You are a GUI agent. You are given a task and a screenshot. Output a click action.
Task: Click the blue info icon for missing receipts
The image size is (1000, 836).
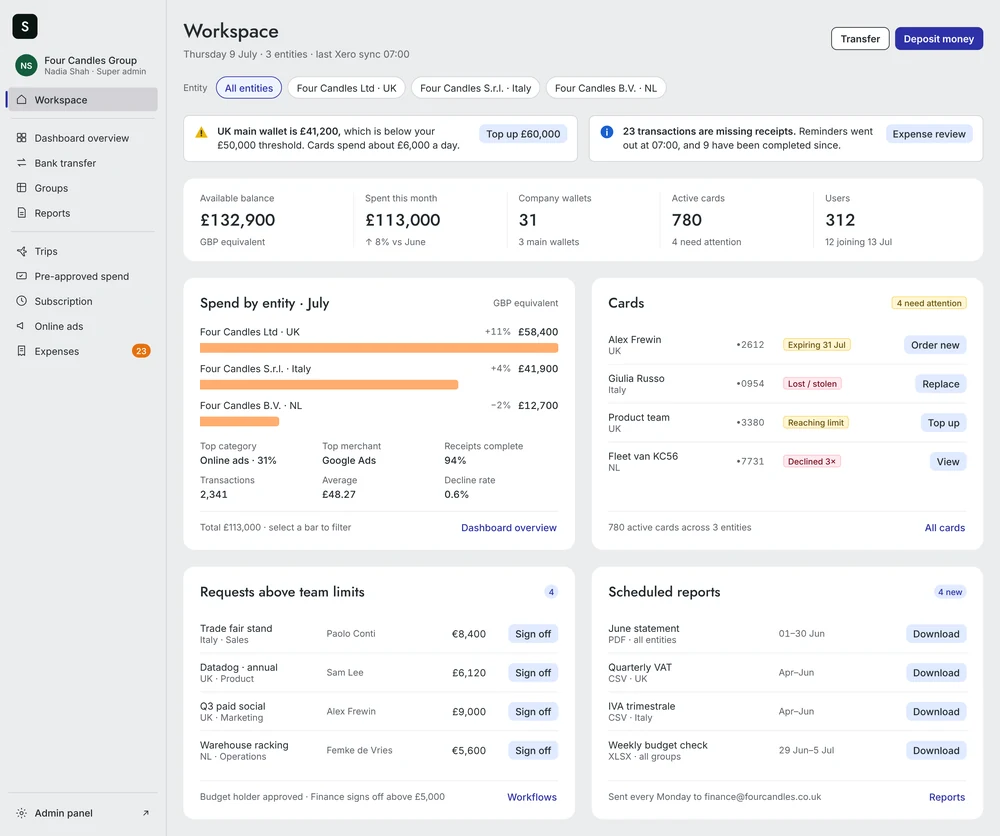pos(607,132)
